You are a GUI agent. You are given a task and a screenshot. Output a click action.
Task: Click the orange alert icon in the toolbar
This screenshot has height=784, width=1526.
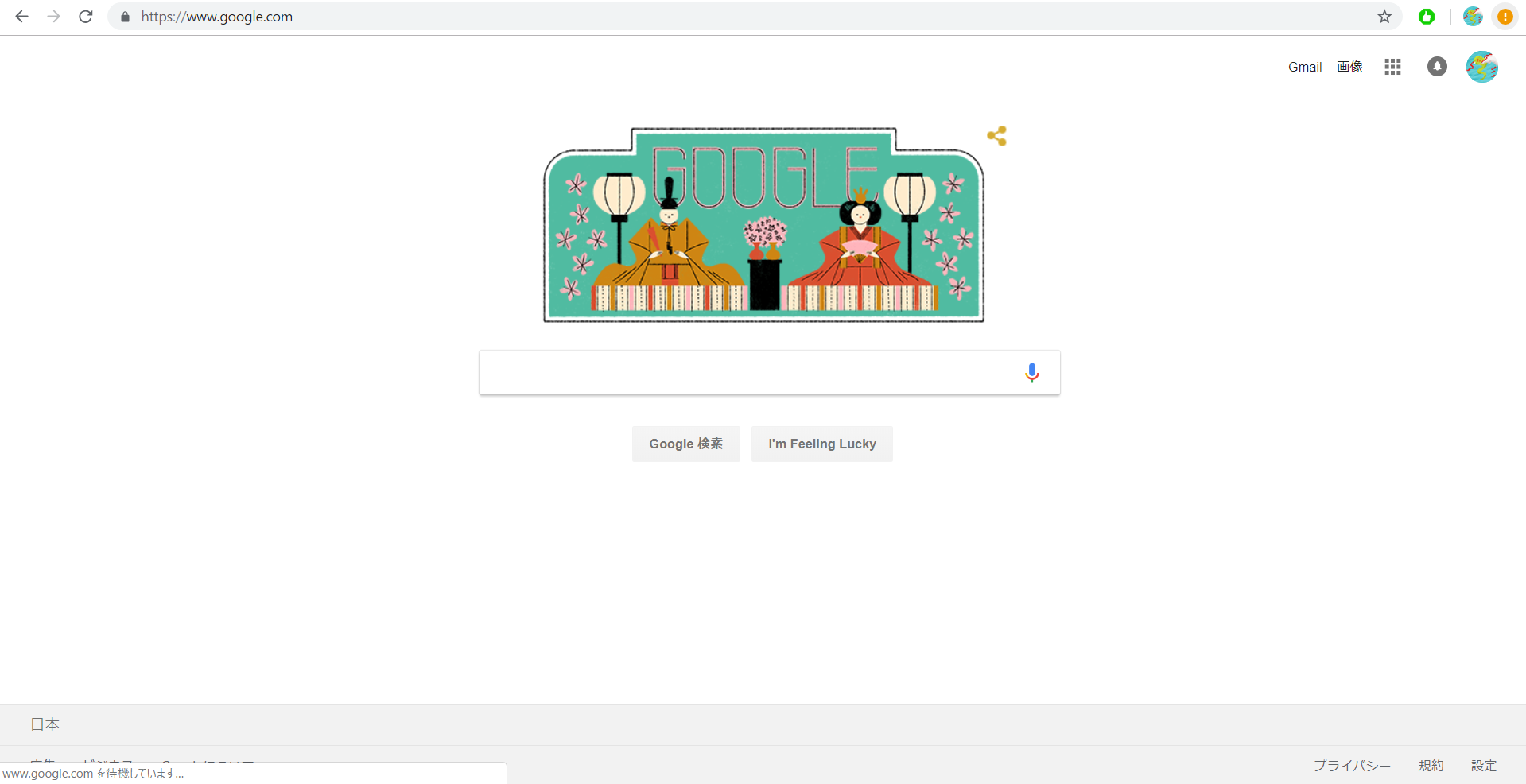pyautogui.click(x=1505, y=17)
